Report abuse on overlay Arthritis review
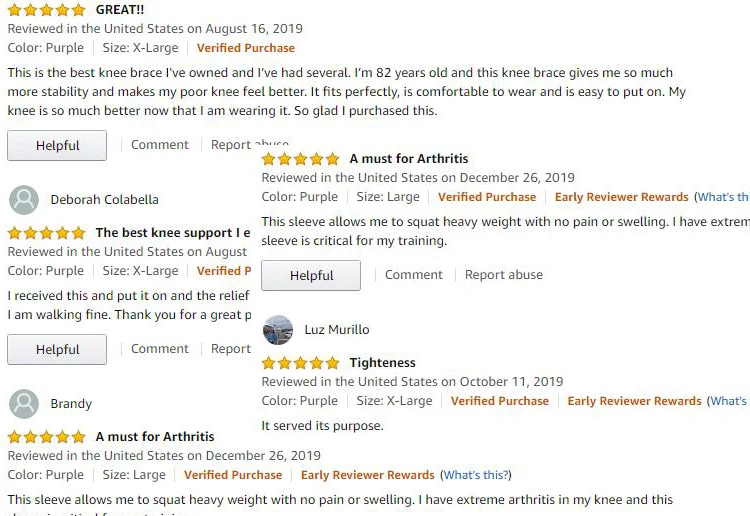 pos(503,275)
